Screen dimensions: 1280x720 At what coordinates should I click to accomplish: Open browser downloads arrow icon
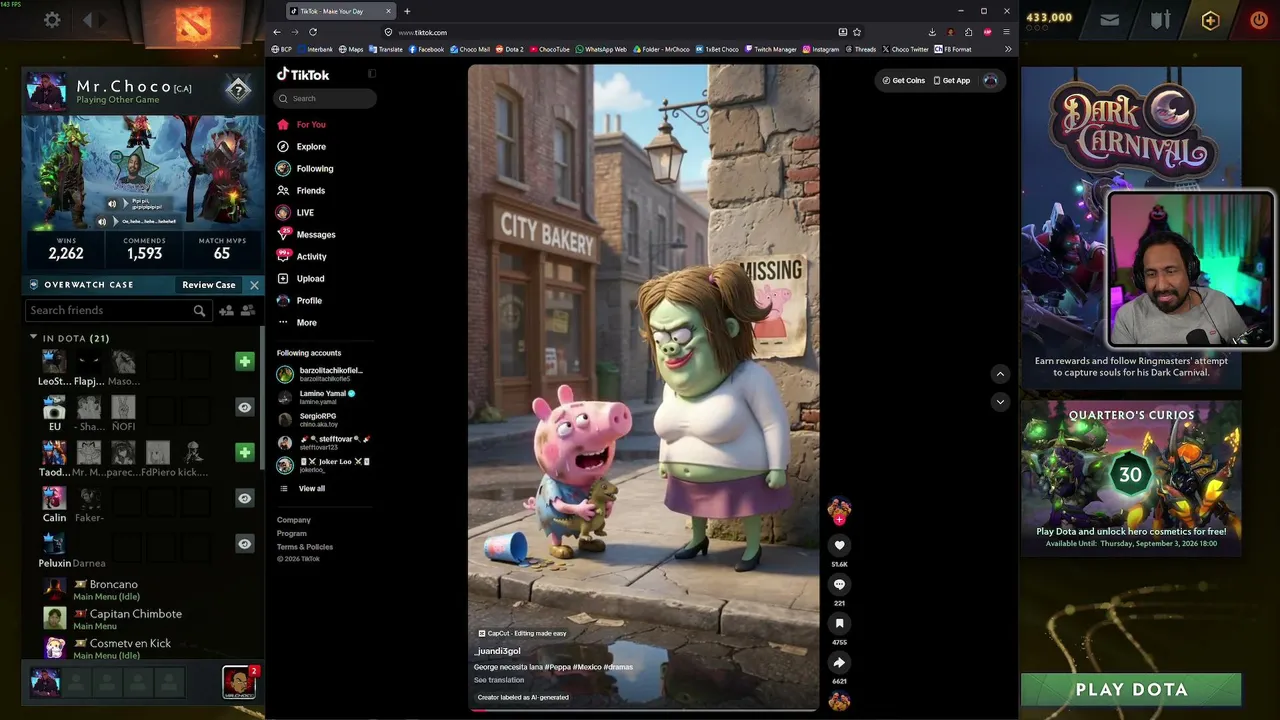click(932, 32)
